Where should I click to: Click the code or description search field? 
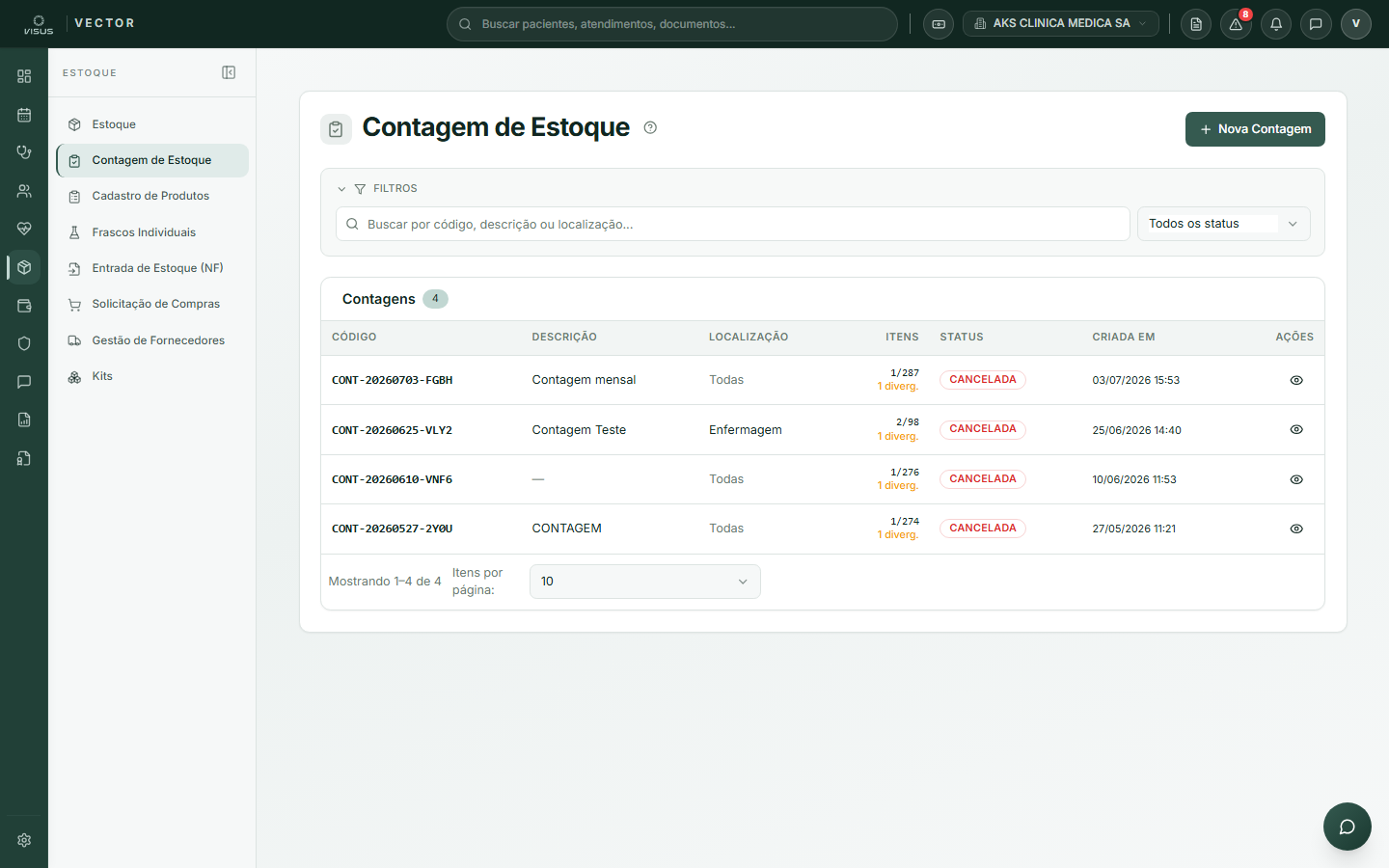733,224
